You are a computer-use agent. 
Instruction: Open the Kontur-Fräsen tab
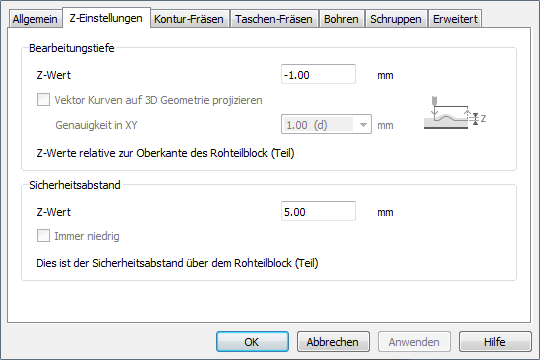189,19
